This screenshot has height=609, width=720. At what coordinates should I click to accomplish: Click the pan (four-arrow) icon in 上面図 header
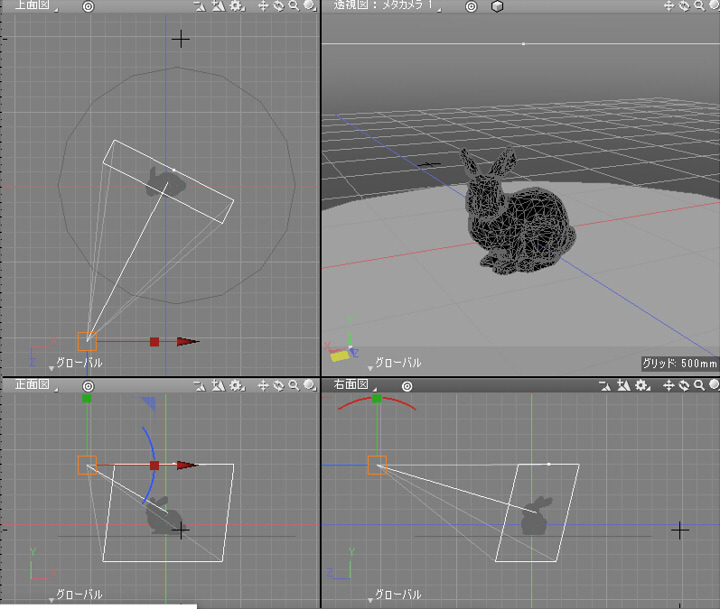[x=263, y=6]
